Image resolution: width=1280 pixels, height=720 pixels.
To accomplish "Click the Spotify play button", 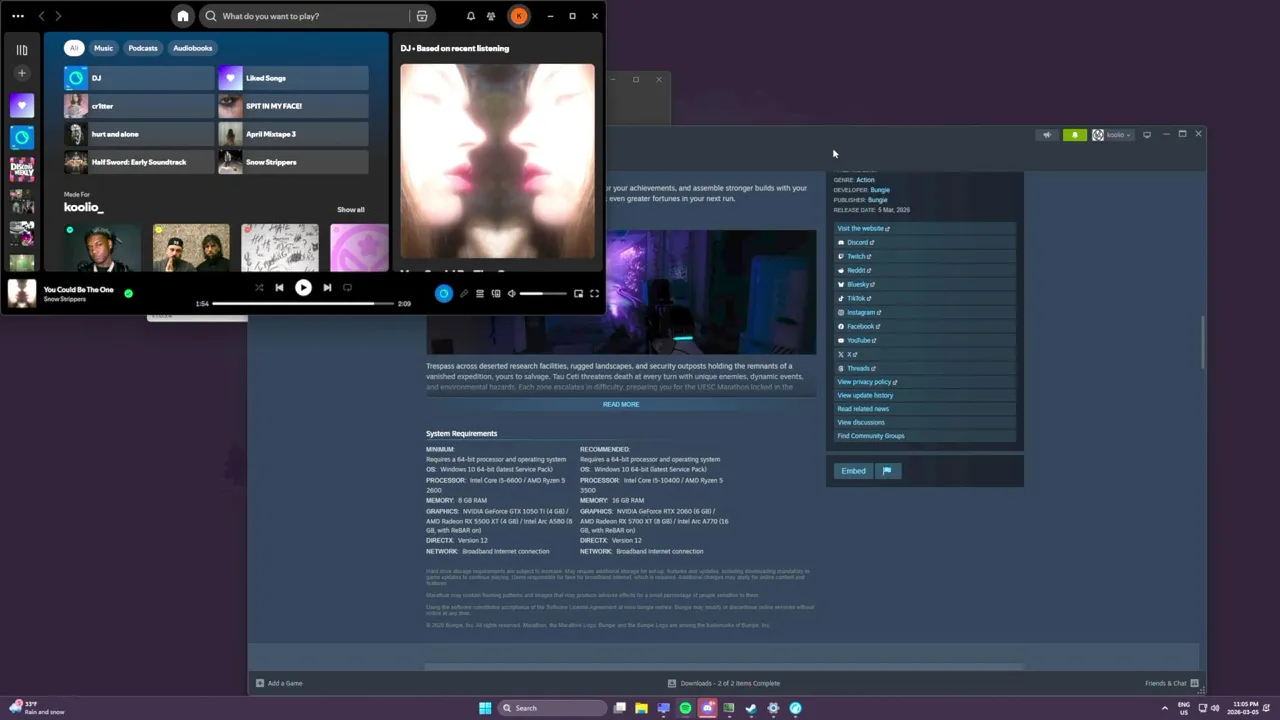I will point(303,288).
